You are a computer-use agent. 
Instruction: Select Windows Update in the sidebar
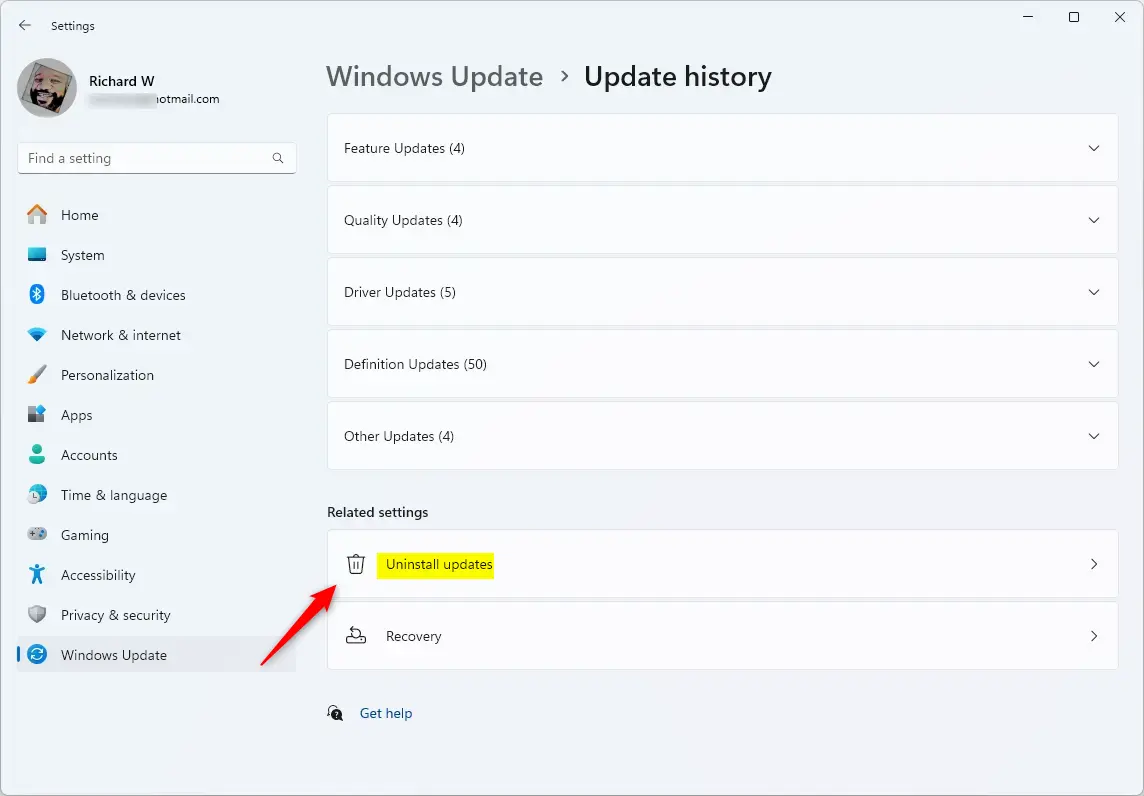[x=38, y=655]
